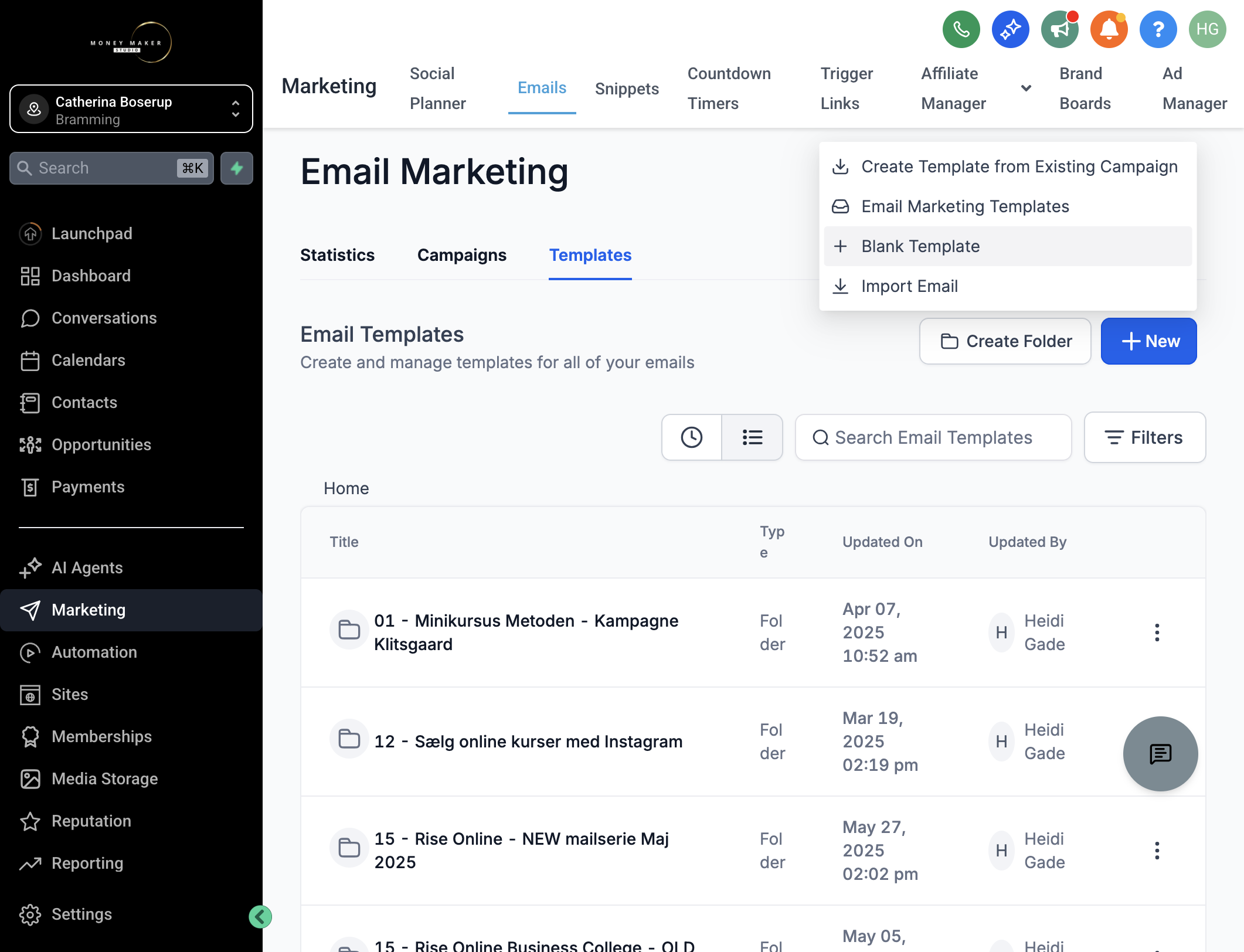Screen dimensions: 1244x952
Task: Click the Title column header
Action: point(344,542)
